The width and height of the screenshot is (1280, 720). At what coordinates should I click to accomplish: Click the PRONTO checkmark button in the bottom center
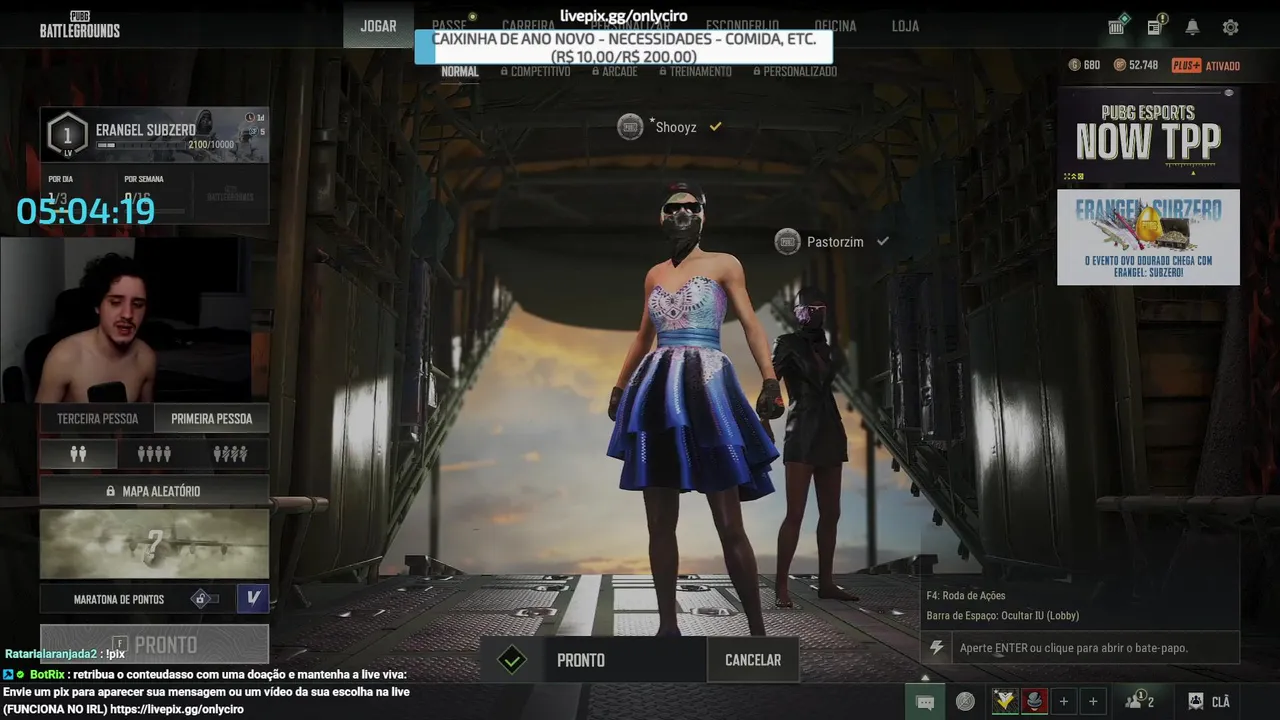[x=593, y=660]
